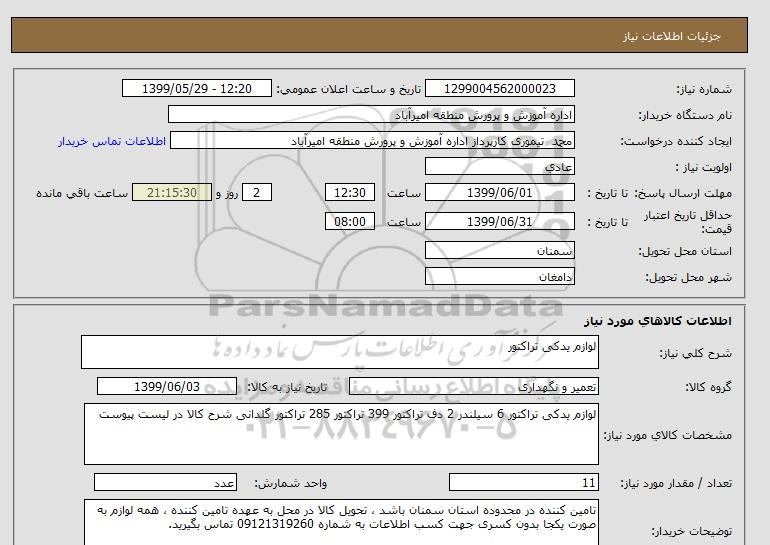
Task: Click the label توضیحات خریدار
Action: pos(691,531)
